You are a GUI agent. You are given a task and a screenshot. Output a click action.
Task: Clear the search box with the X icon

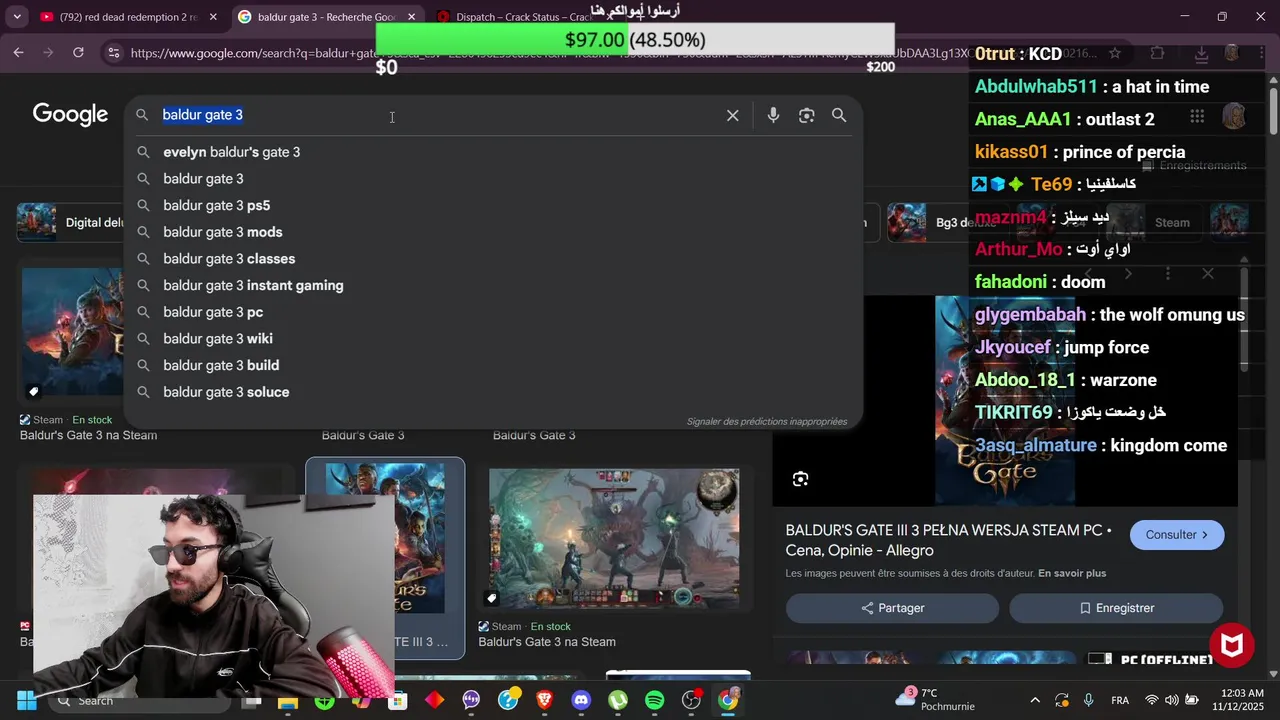(x=733, y=116)
